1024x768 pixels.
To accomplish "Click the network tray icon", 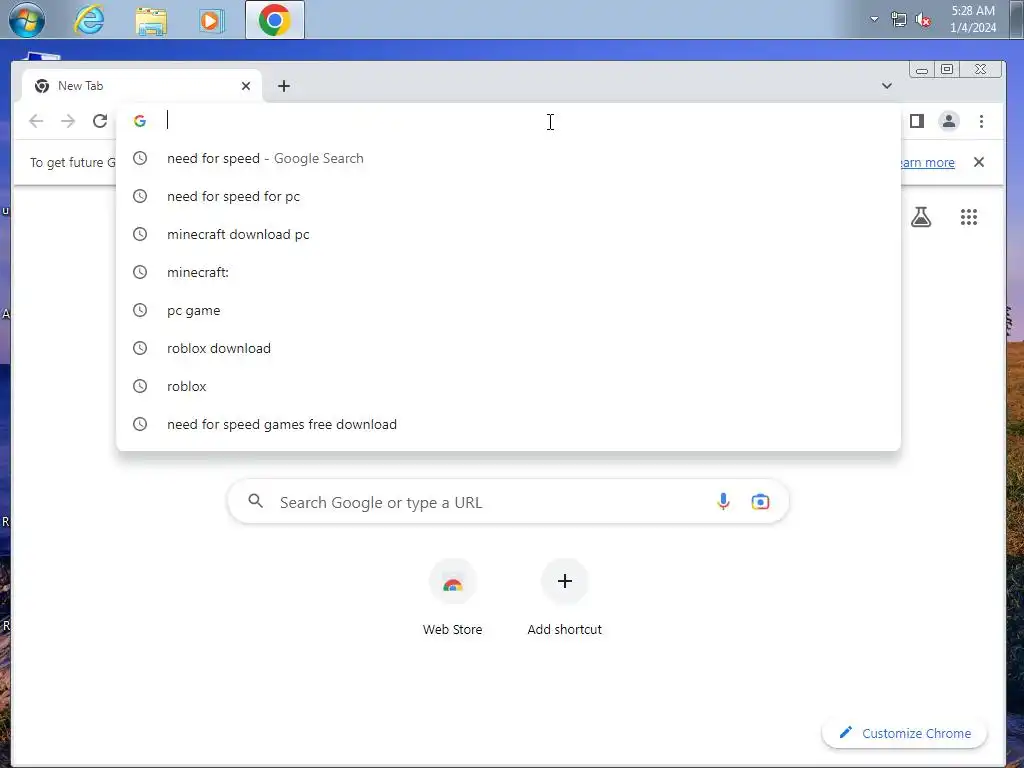I will pyautogui.click(x=899, y=20).
